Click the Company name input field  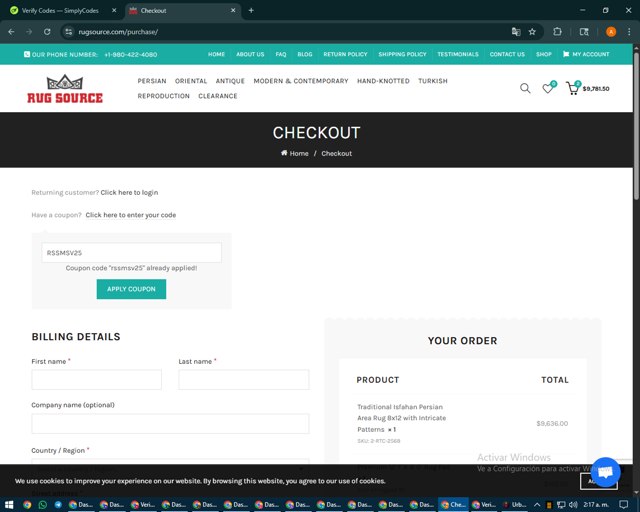pyautogui.click(x=170, y=423)
